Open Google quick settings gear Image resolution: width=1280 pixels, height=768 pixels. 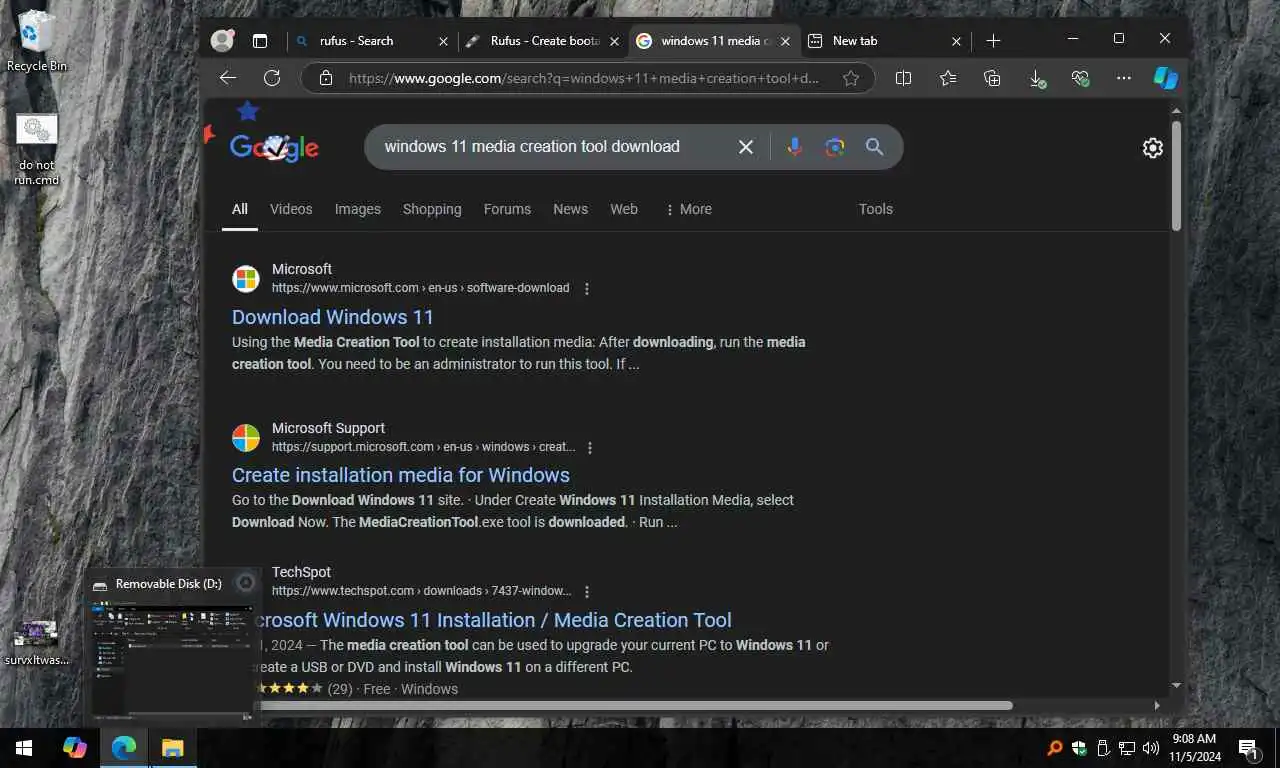tap(1153, 148)
